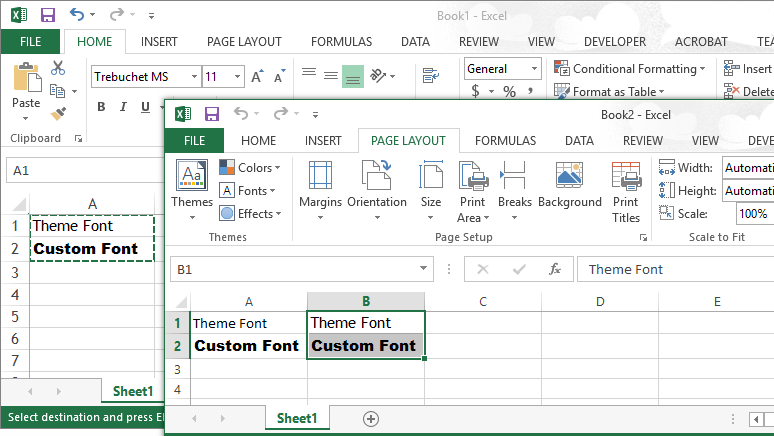Open the FILE tab in Book2

195,141
